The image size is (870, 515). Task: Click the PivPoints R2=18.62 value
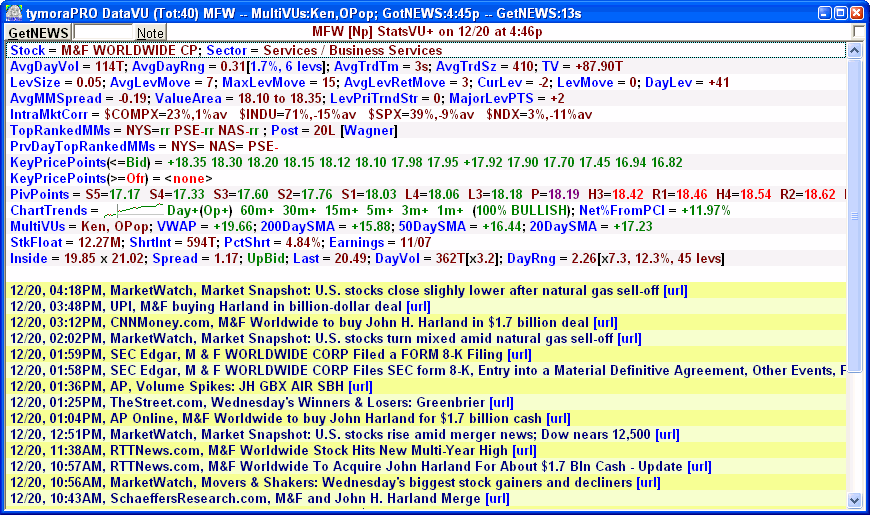808,195
